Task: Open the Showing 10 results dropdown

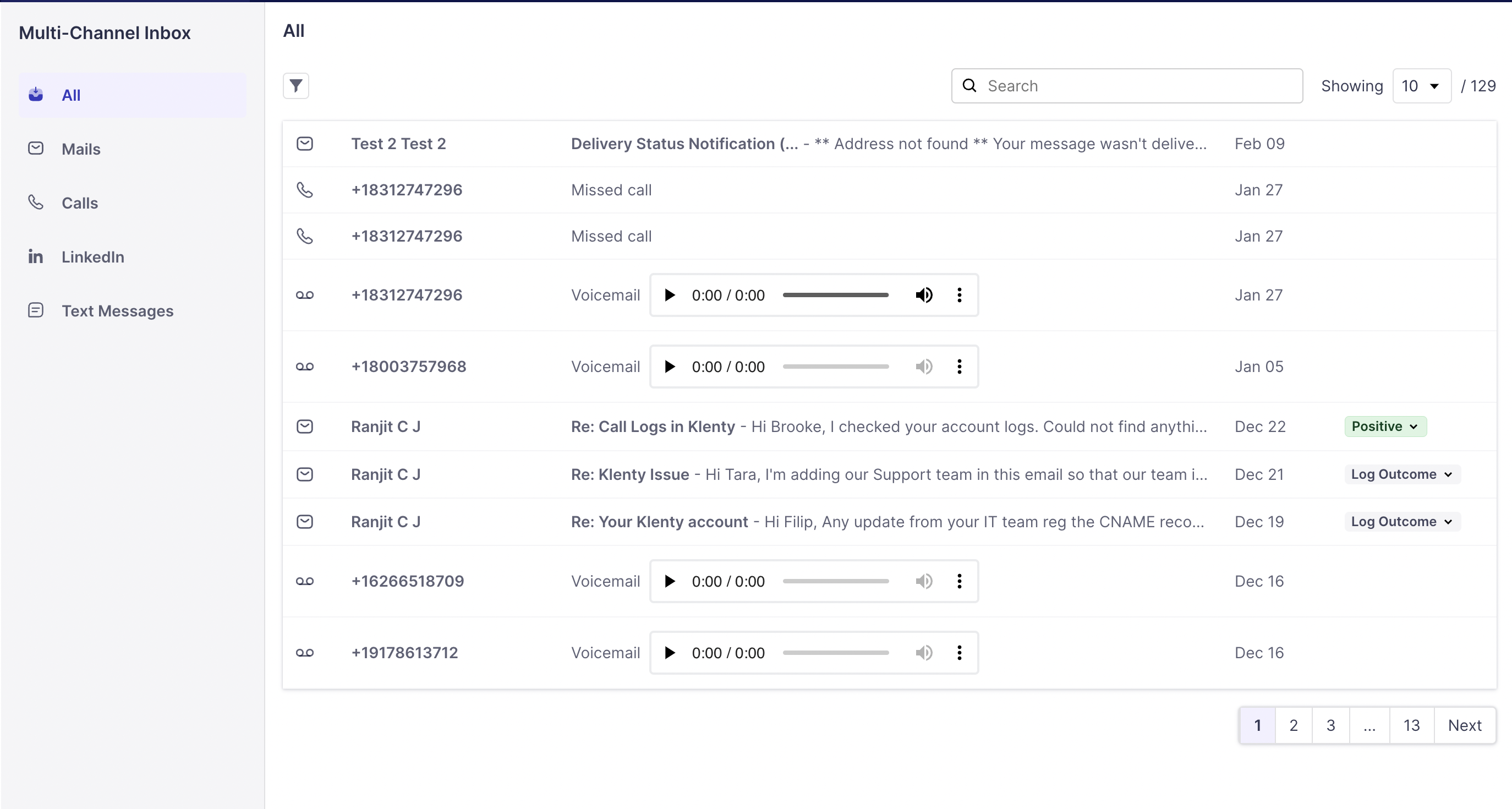Action: (1422, 86)
